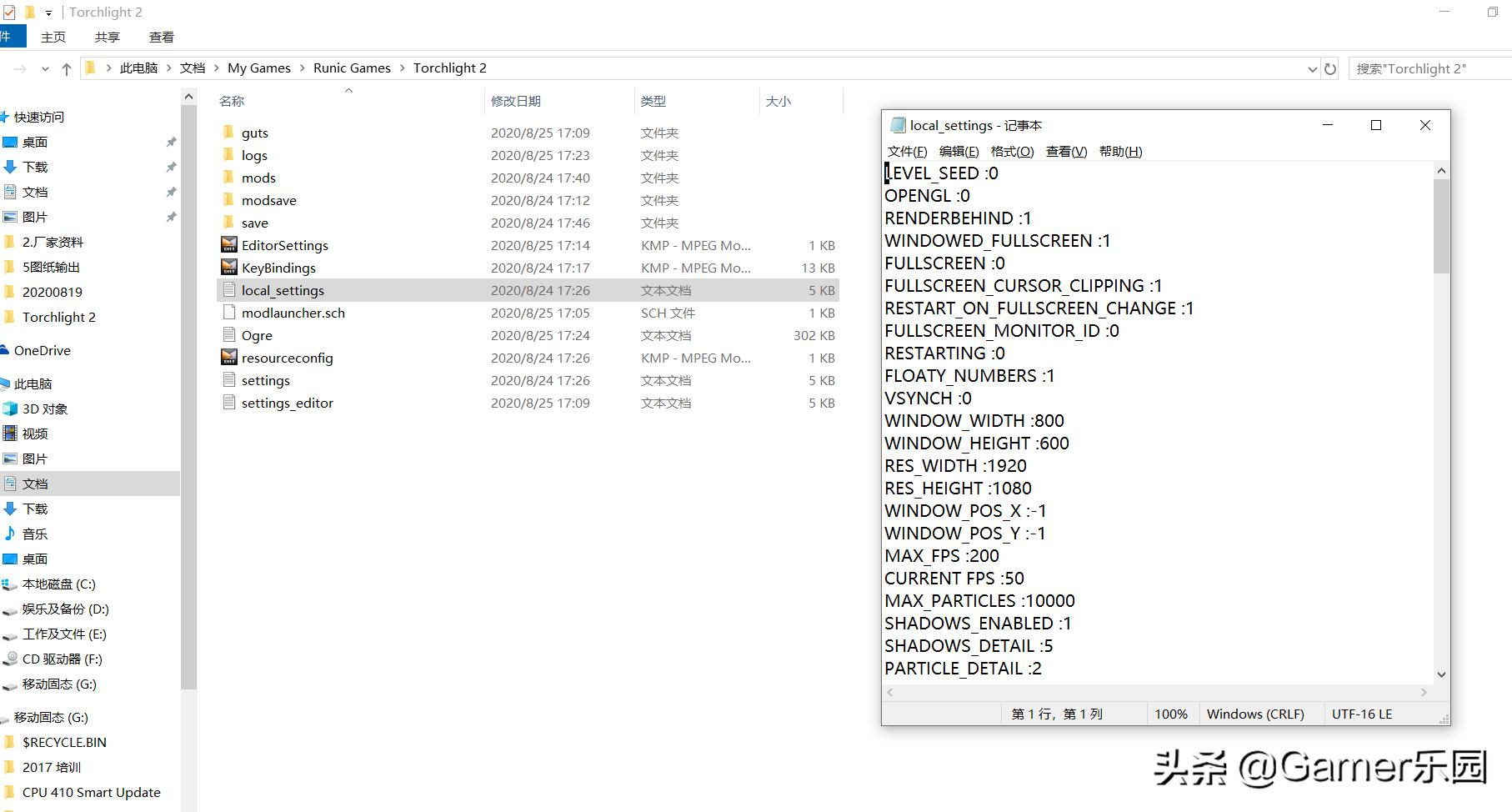This screenshot has width=1512, height=812.
Task: Navigate to My Games in breadcrumb
Action: [259, 68]
